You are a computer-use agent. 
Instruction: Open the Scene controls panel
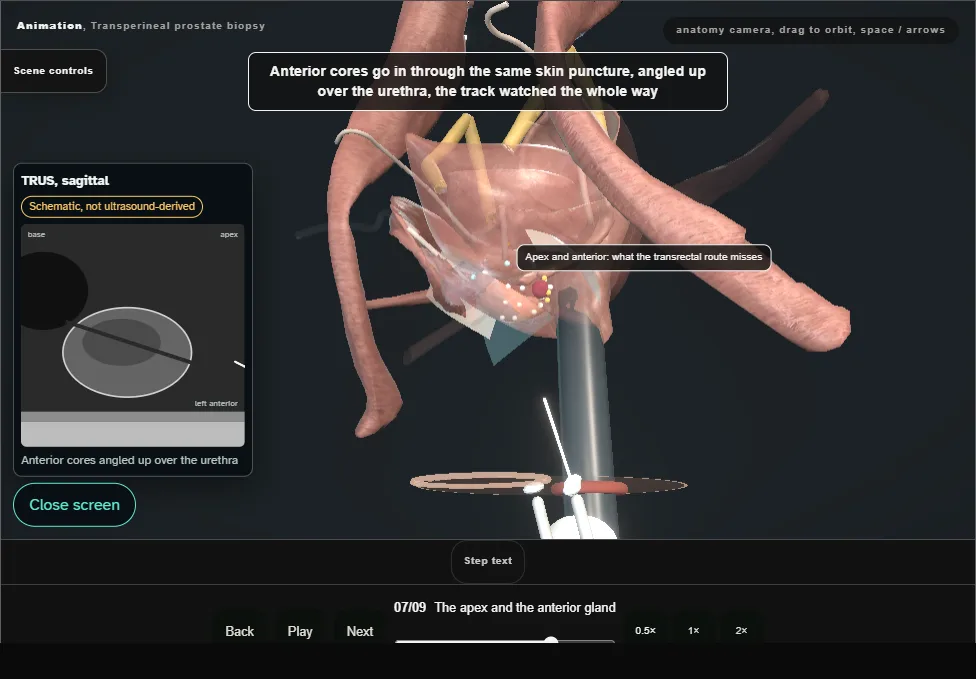coord(54,71)
